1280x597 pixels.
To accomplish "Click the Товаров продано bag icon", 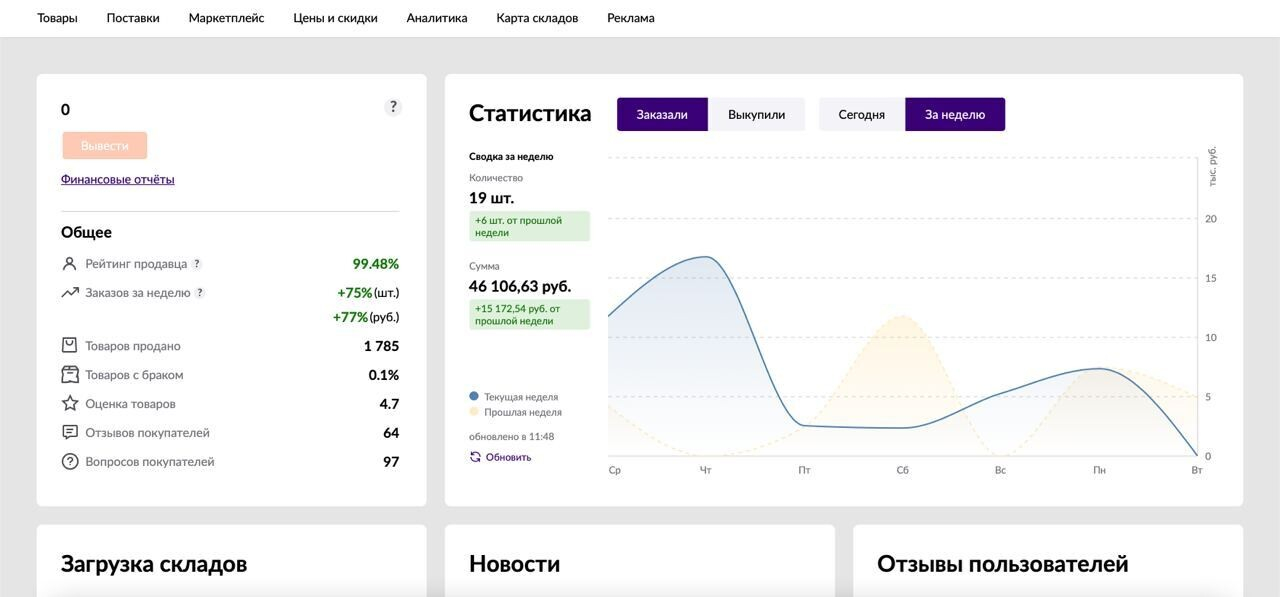I will [x=69, y=345].
